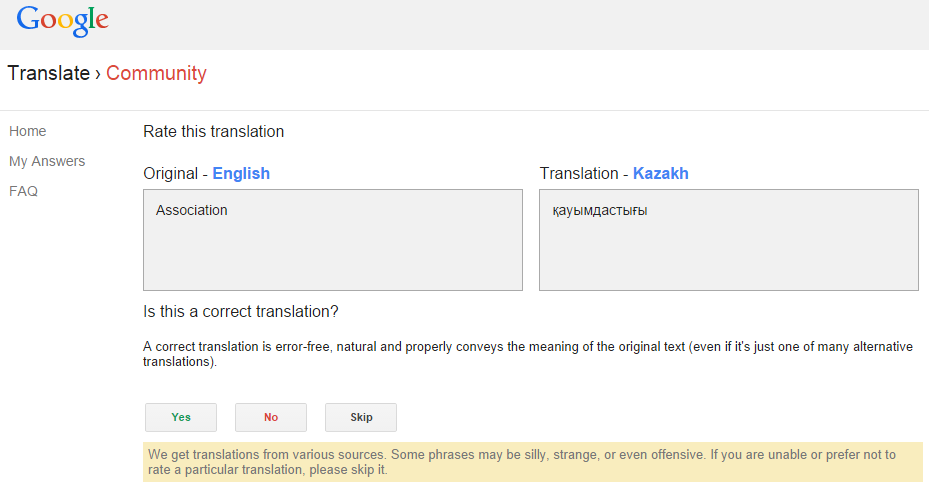Click the English source language label

(x=241, y=173)
